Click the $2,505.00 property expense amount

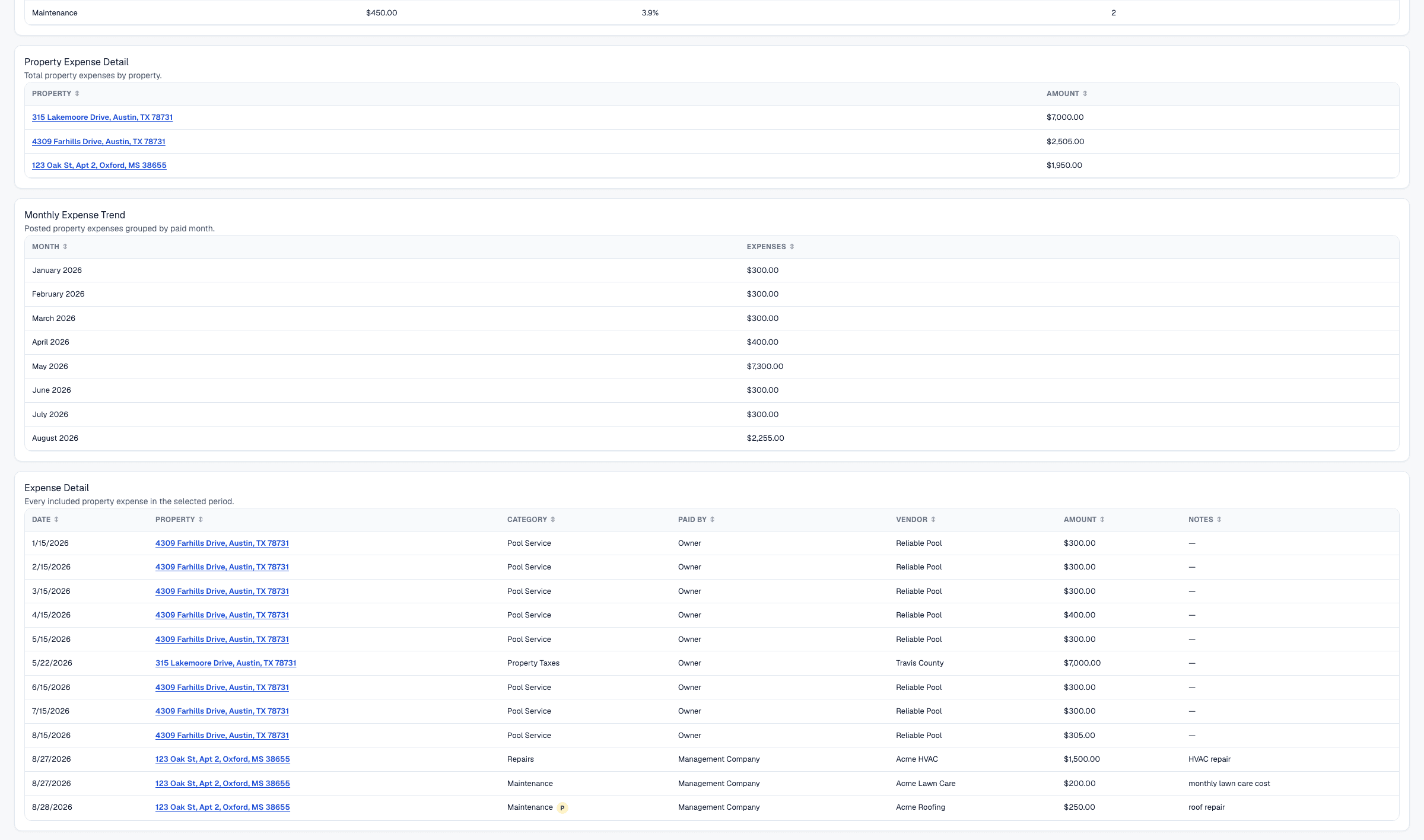coord(1065,142)
